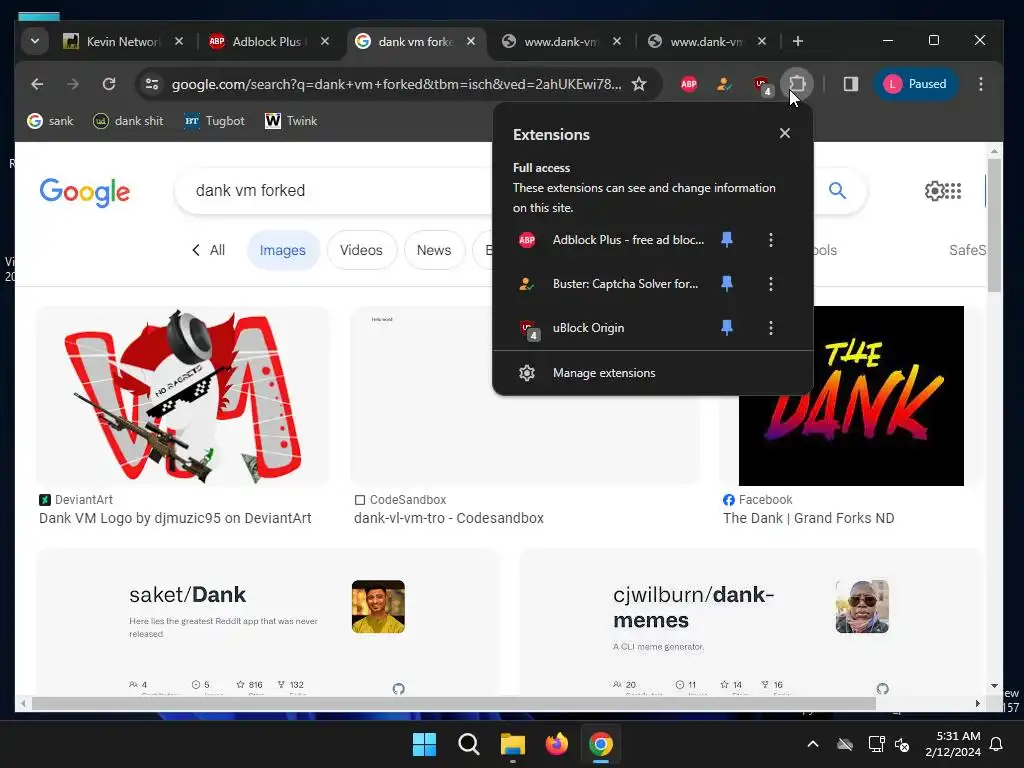Open the Google apps grid
This screenshot has width=1024, height=768.
[x=953, y=191]
